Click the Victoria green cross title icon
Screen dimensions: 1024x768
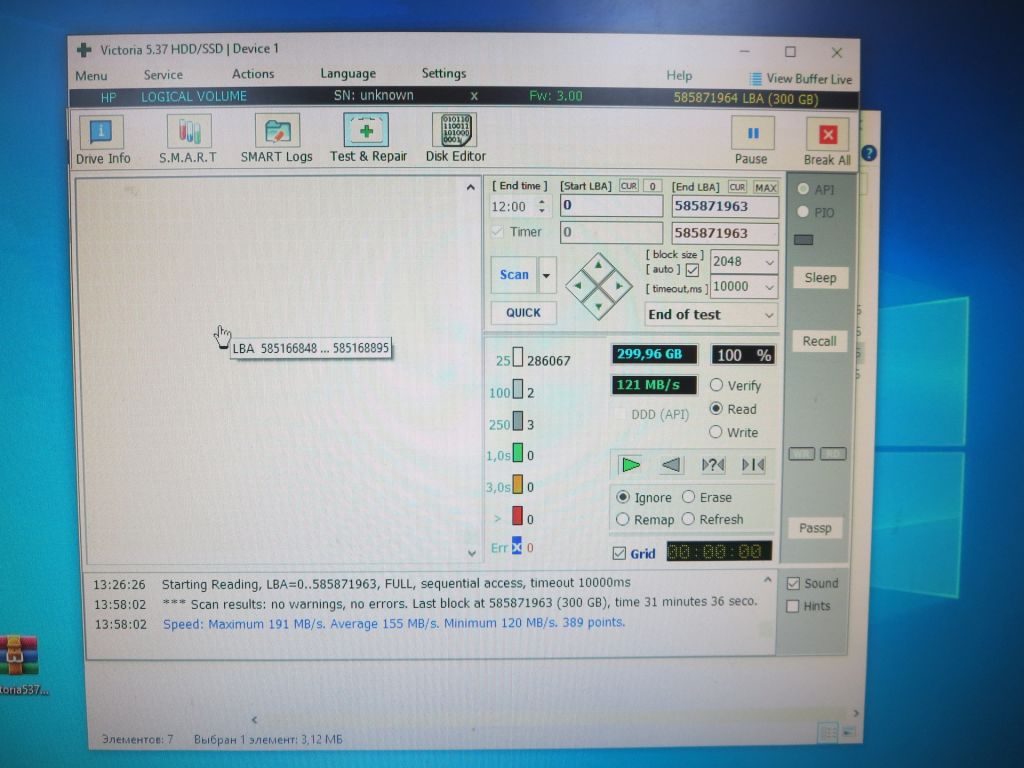84,50
